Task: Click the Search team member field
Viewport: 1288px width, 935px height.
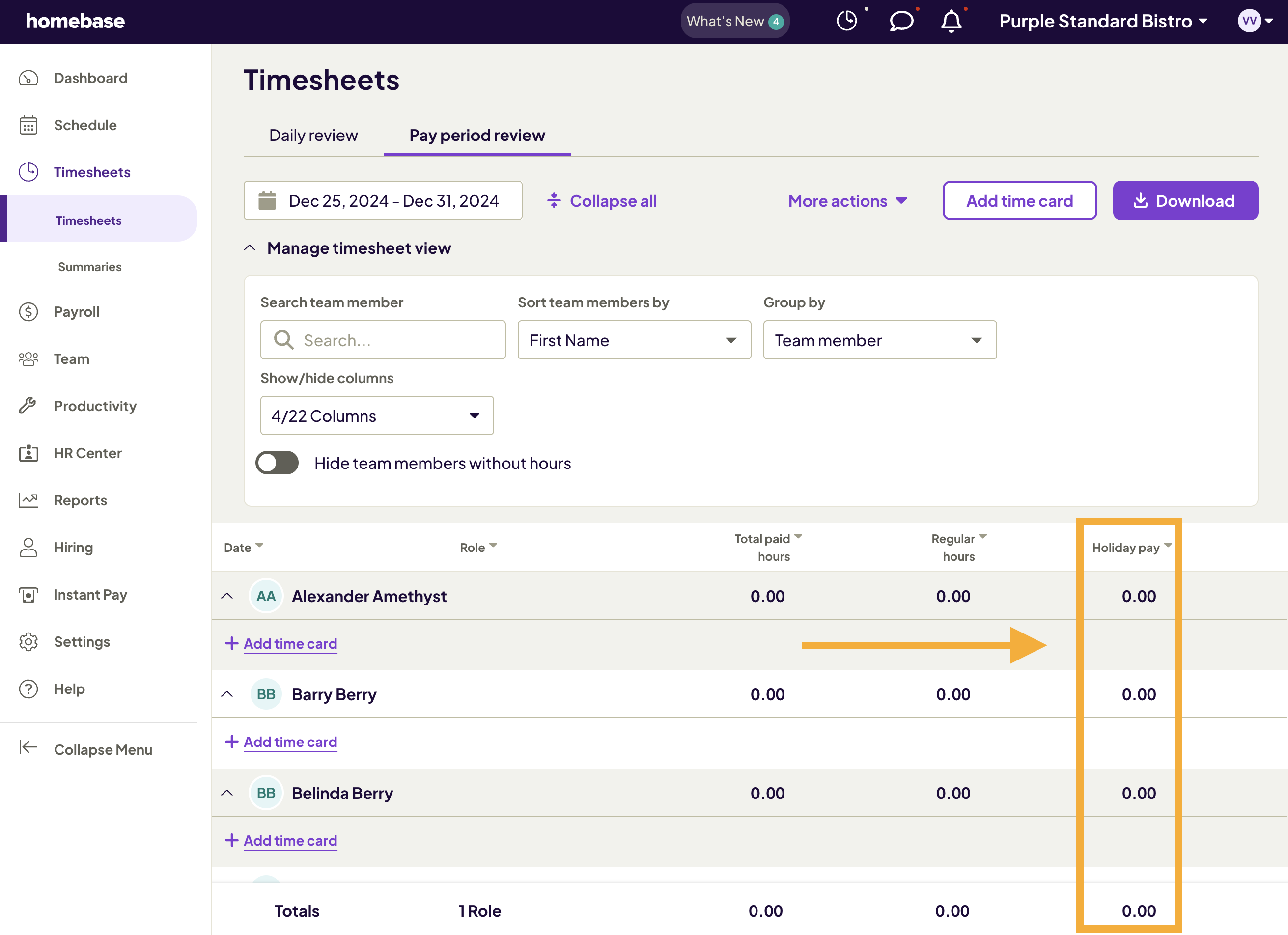Action: point(383,340)
